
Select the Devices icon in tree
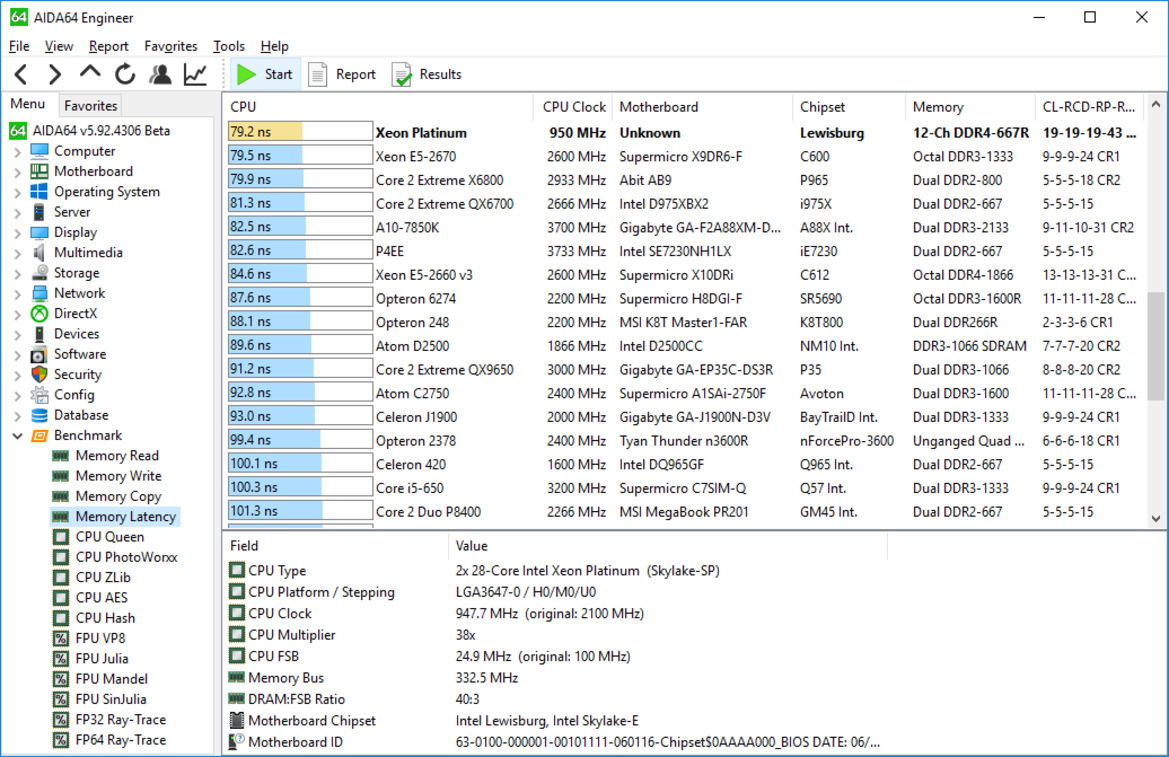pyautogui.click(x=40, y=333)
